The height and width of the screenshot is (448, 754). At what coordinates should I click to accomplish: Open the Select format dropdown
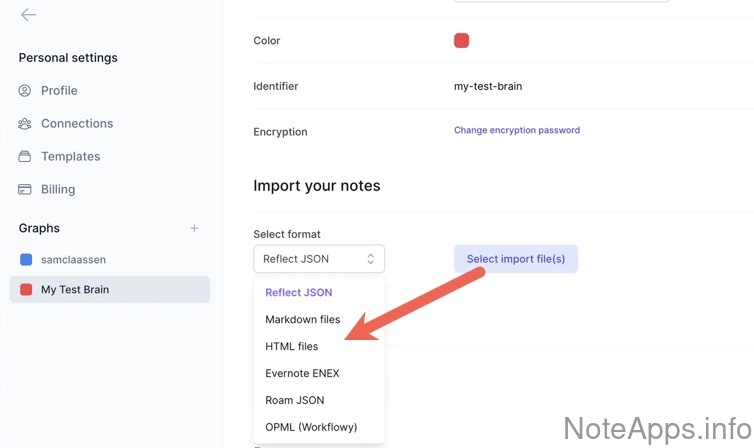pos(319,259)
